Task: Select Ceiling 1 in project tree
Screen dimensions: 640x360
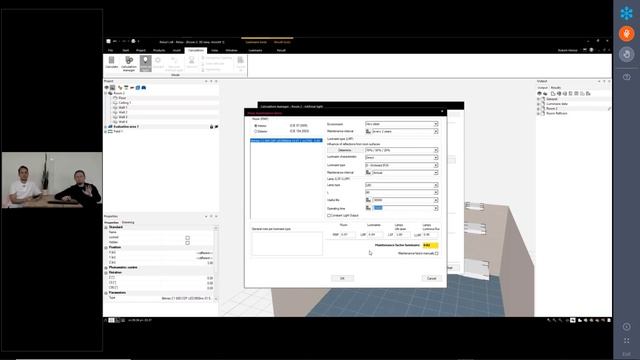Action: coord(124,103)
